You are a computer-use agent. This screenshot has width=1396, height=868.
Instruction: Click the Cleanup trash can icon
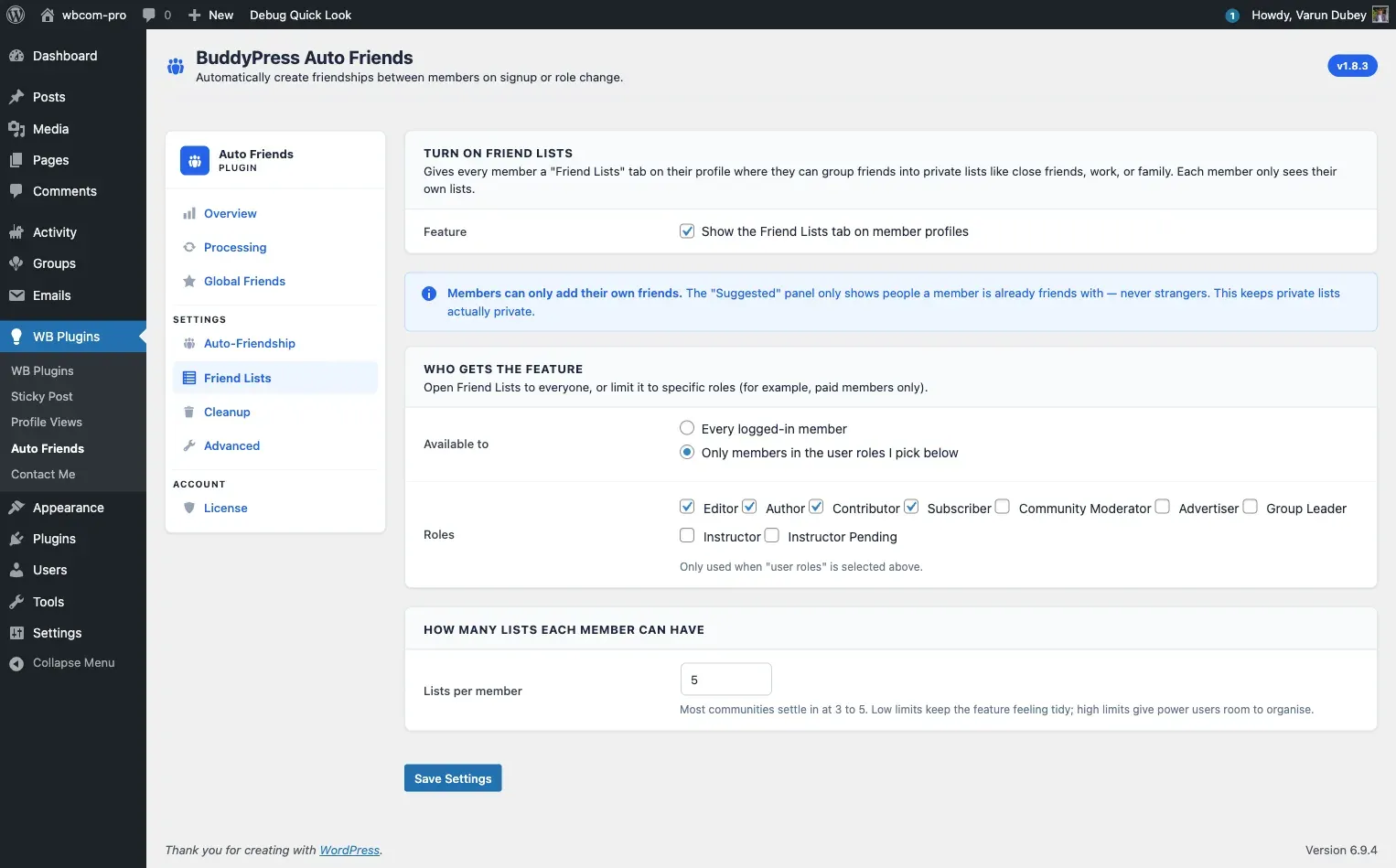pyautogui.click(x=189, y=413)
